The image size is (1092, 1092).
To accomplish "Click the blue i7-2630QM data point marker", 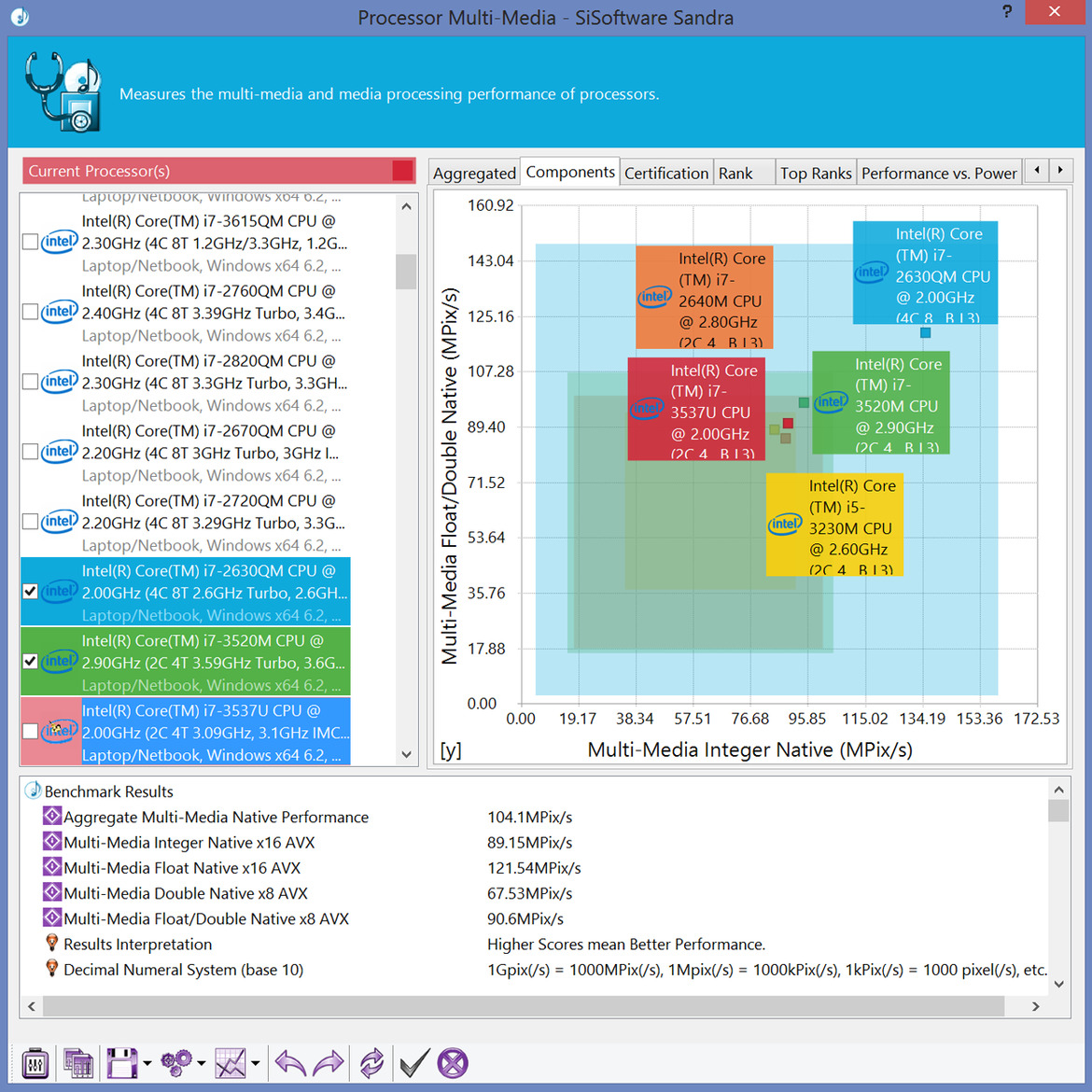I will [x=926, y=333].
